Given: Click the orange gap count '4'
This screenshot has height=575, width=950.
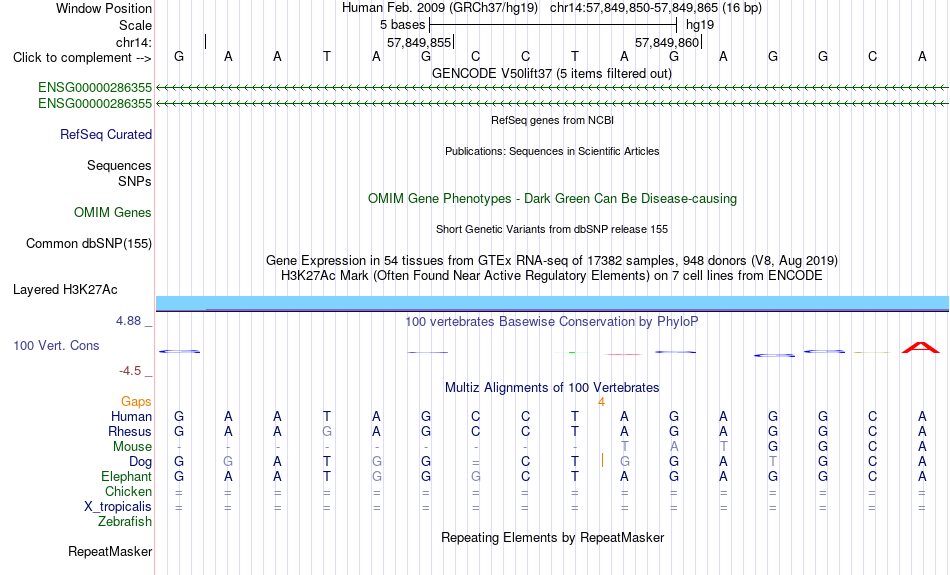Looking at the screenshot, I should pos(601,402).
